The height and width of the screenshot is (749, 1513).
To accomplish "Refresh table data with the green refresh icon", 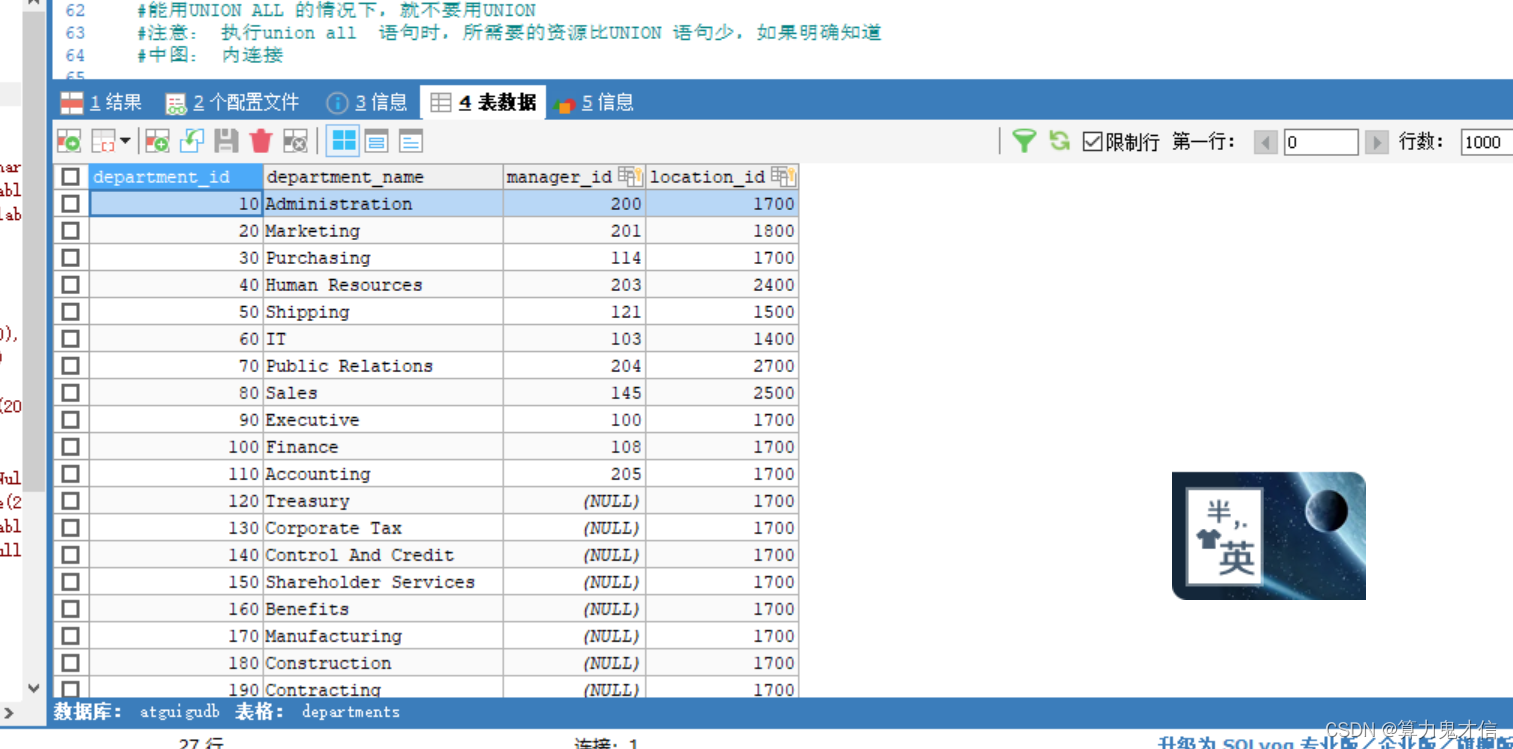I will click(x=1059, y=141).
